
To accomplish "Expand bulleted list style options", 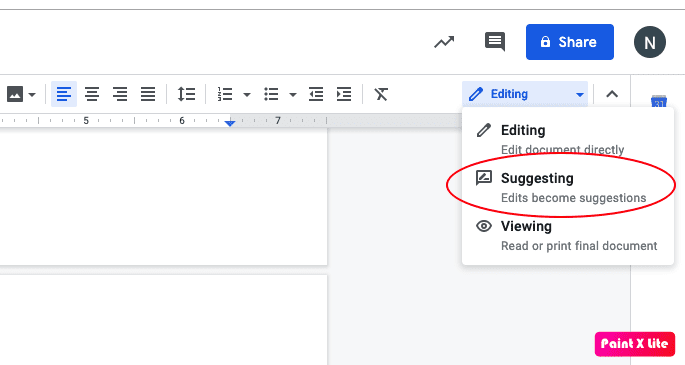I will pos(293,94).
